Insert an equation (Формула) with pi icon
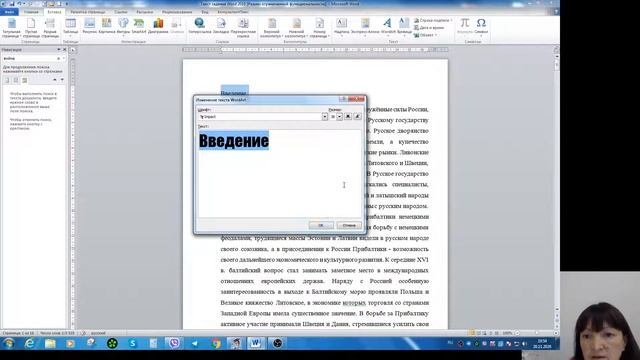 464,26
